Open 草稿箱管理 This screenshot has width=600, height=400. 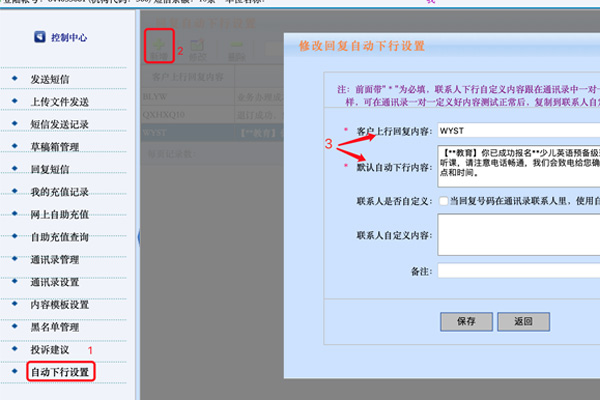pos(55,147)
